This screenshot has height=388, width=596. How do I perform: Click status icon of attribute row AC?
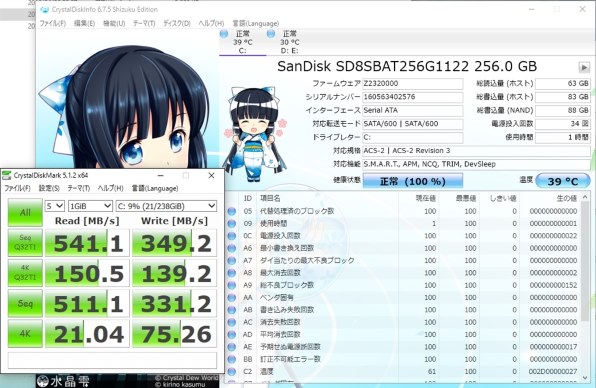coord(231,322)
